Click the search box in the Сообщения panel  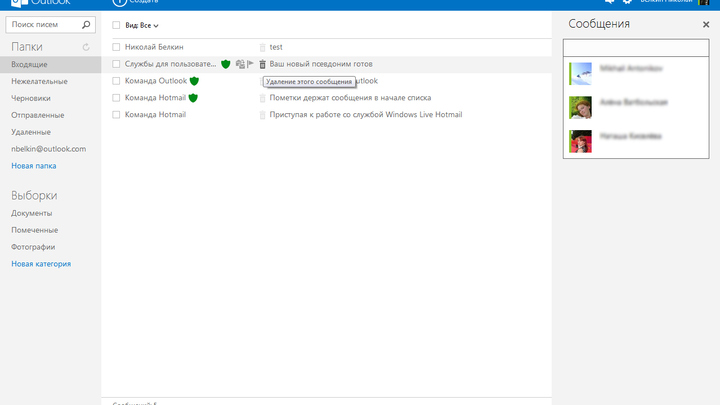(x=636, y=48)
